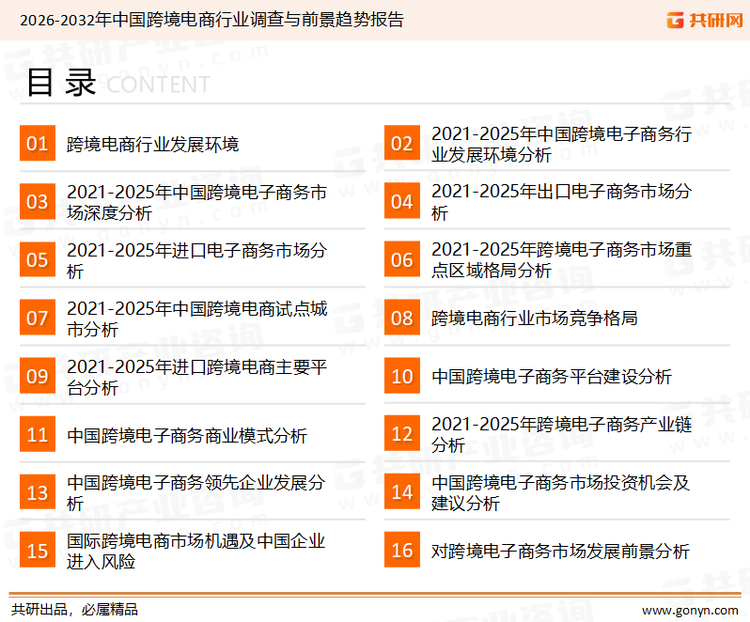
Task: Click the report title 2026-2032年中国跨境电商行业调查与前景趋势报告
Action: (212, 20)
